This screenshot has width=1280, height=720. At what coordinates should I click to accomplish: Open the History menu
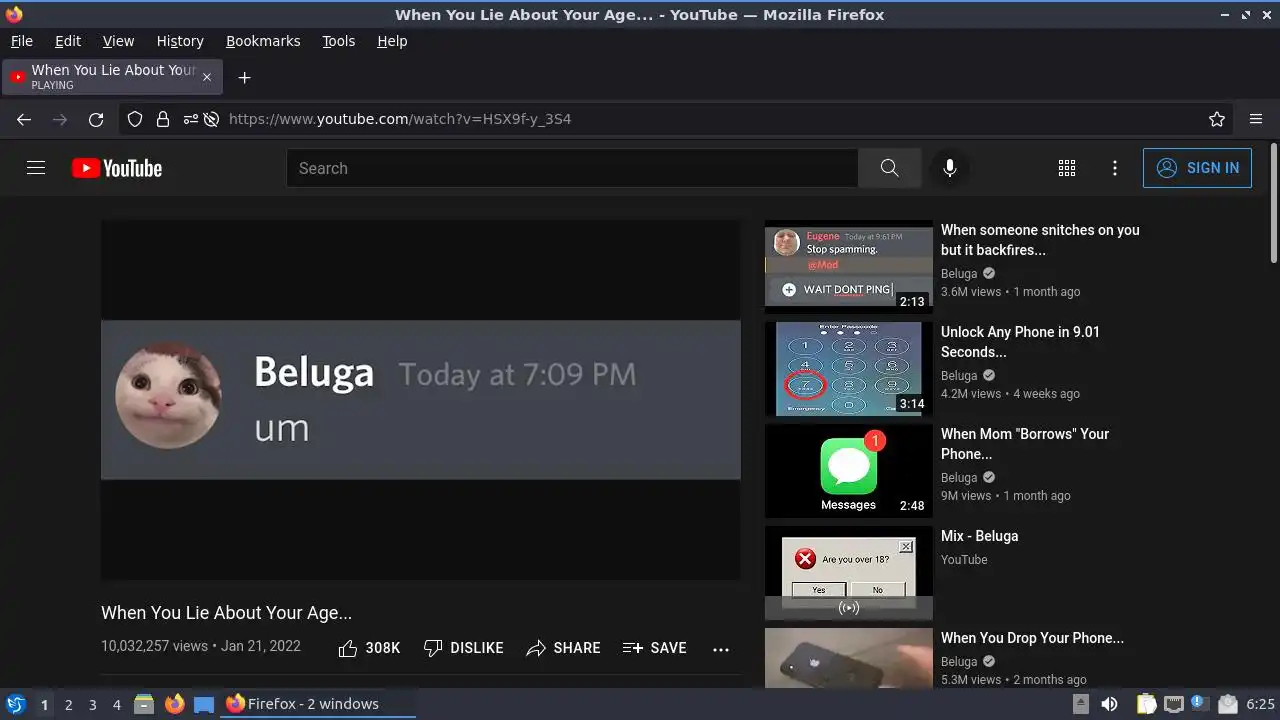180,41
